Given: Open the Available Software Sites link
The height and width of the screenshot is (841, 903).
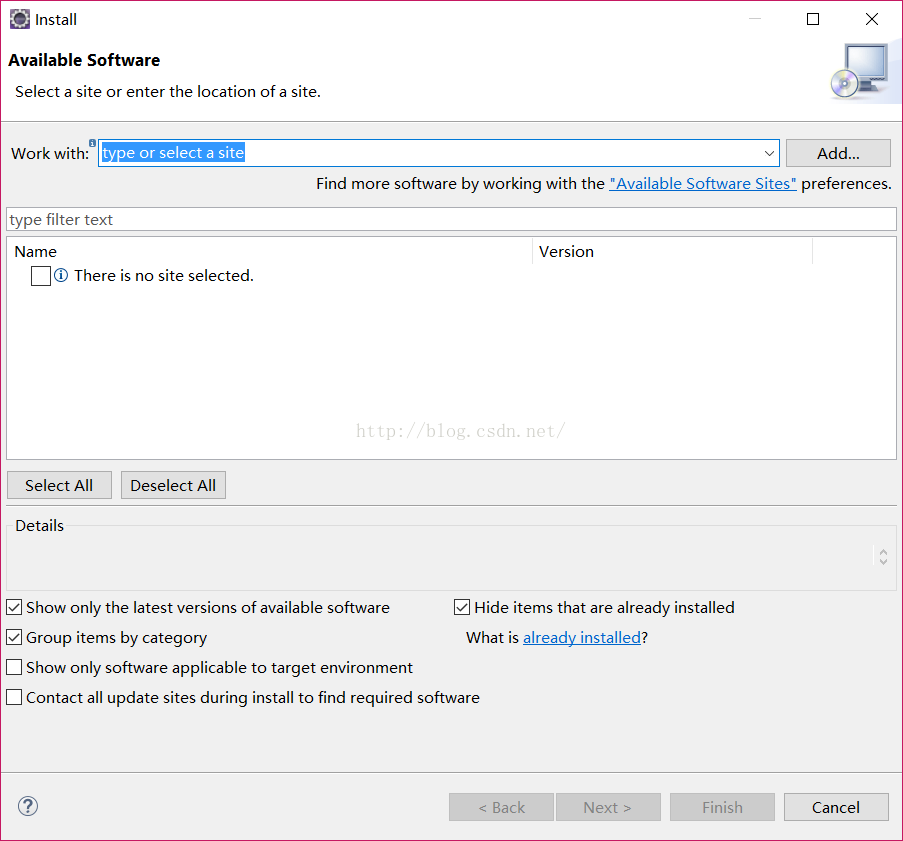Looking at the screenshot, I should click(703, 184).
